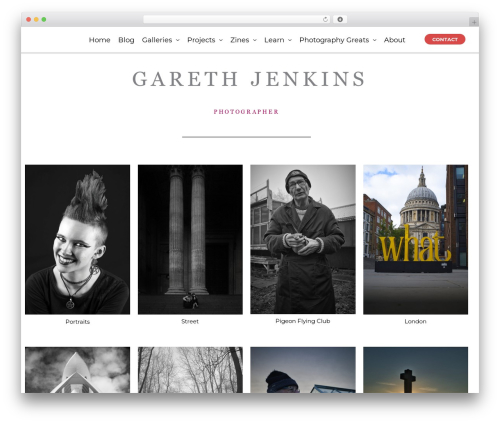Viewport: 500px width, 423px height.
Task: Open the Blog page
Action: click(126, 40)
